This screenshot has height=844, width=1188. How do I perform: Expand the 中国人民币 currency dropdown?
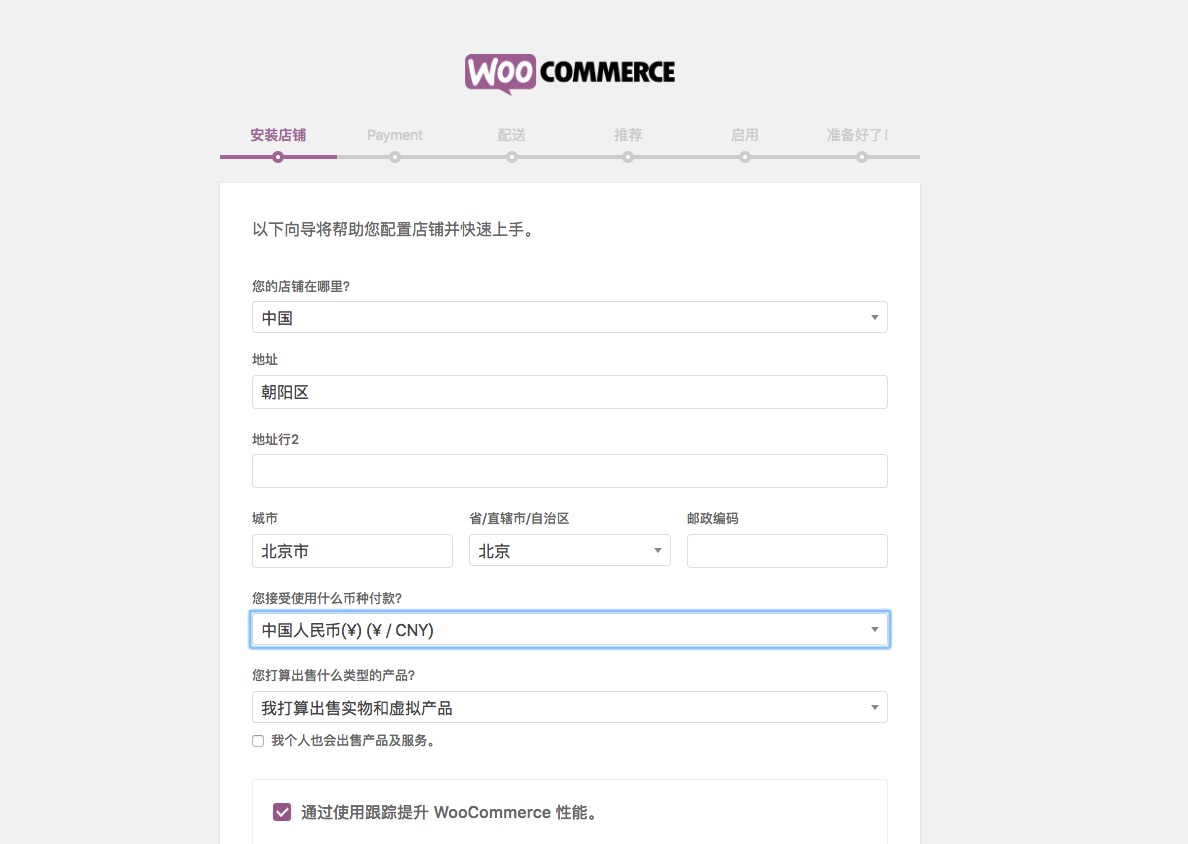point(570,630)
